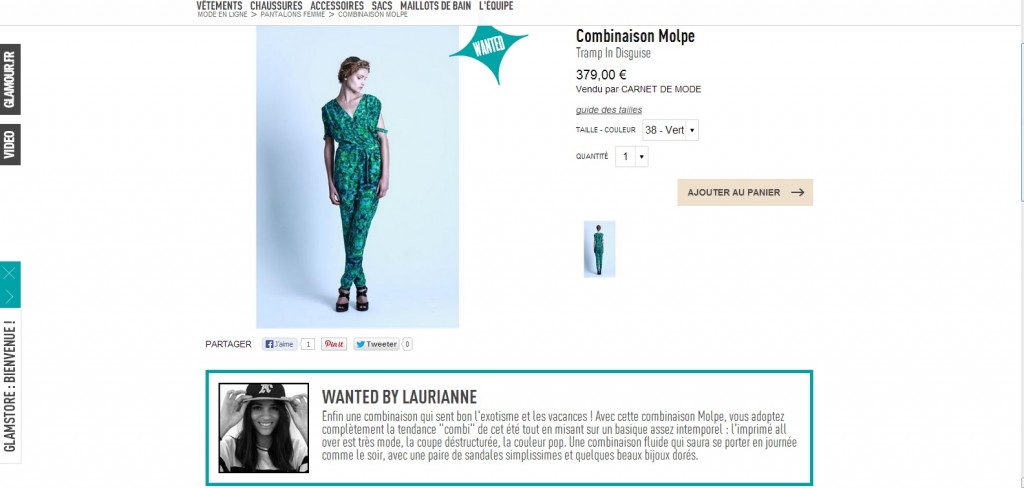Open the Chaussures menu
The image size is (1024, 488).
[276, 6]
